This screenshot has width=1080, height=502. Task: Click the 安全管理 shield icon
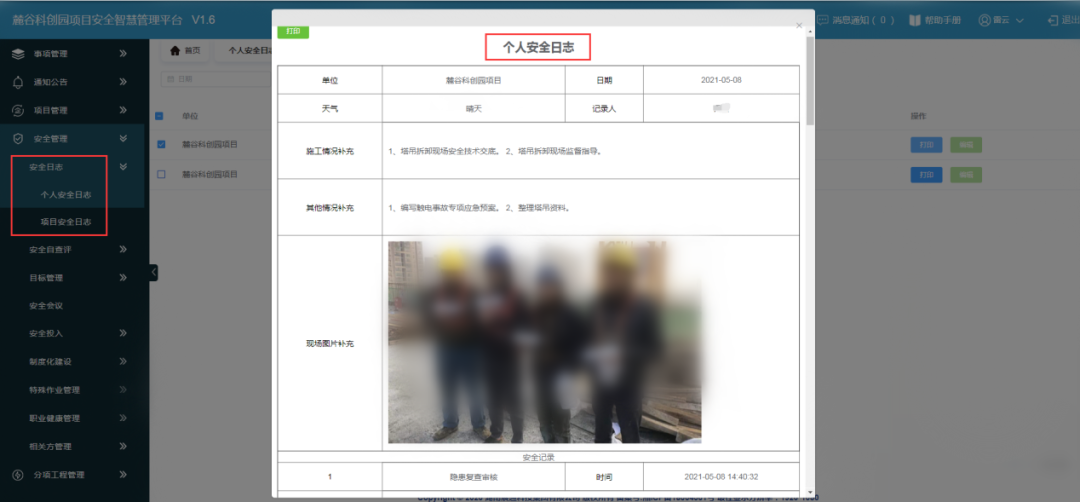coord(19,138)
